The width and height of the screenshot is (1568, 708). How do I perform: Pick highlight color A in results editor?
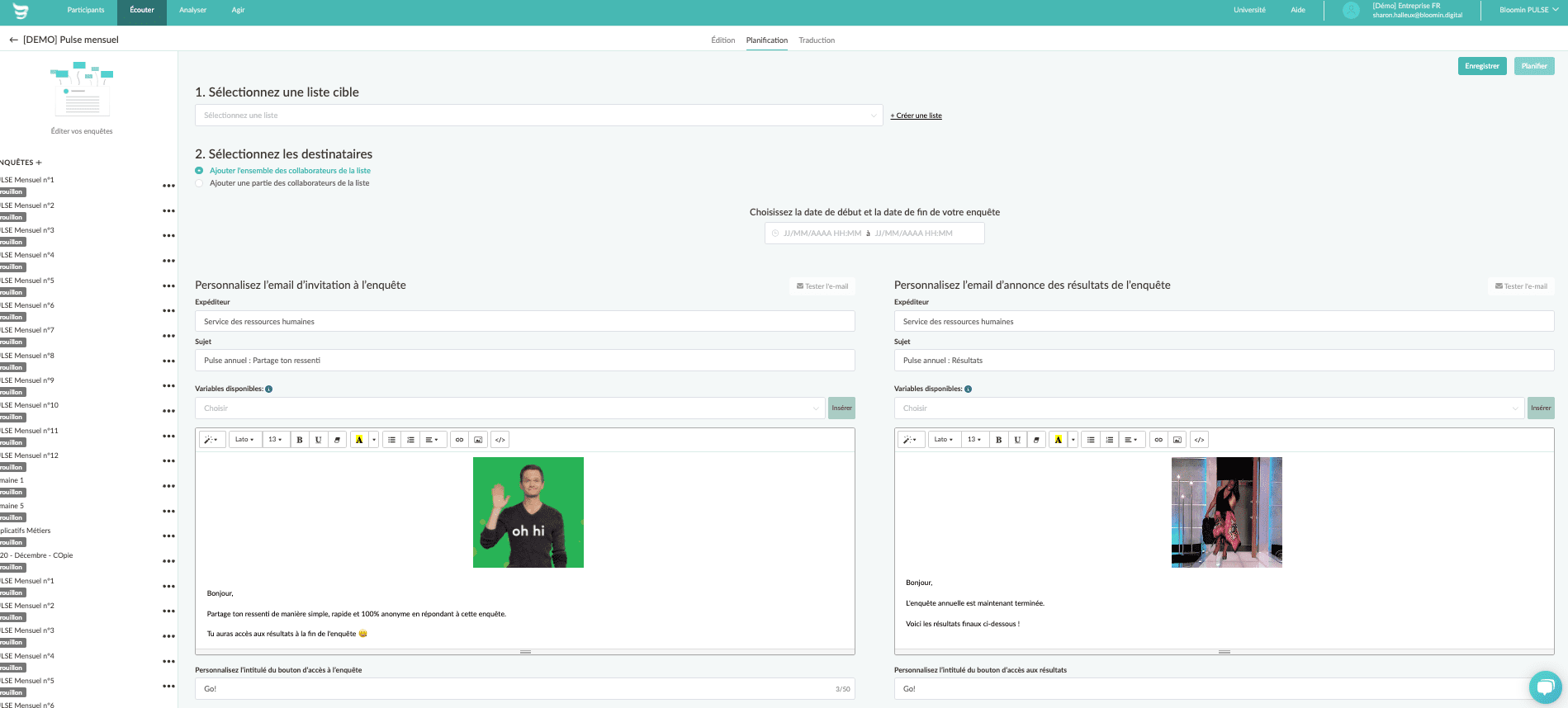1059,440
